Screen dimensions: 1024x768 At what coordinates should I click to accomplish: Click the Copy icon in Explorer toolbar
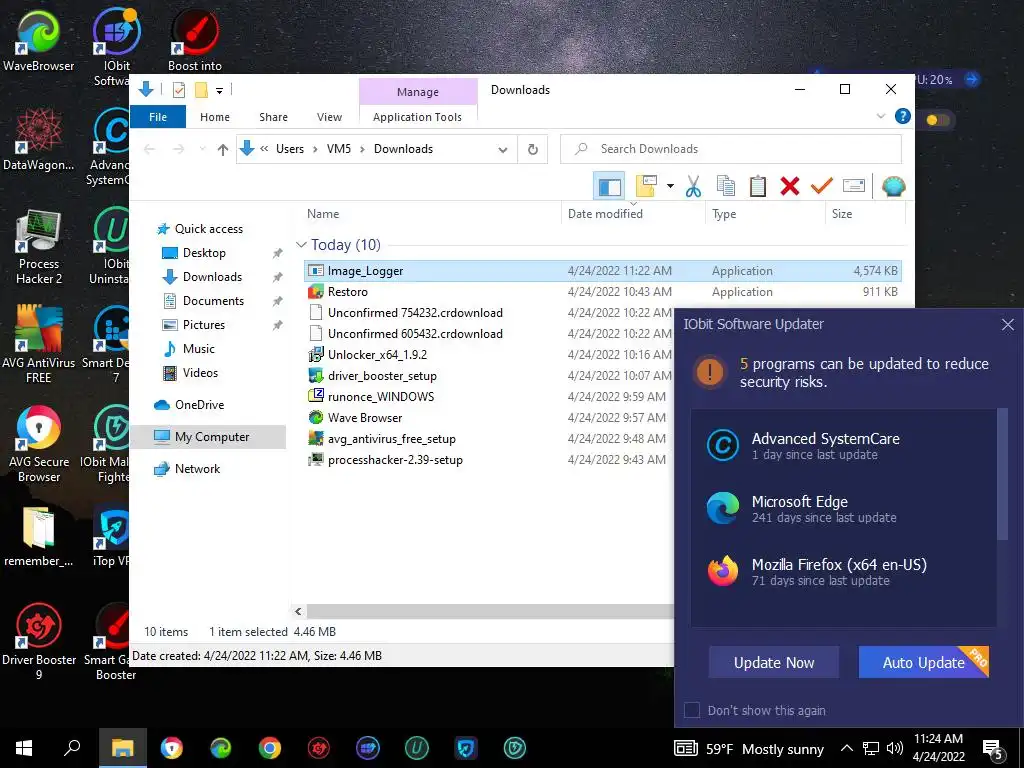click(x=726, y=186)
